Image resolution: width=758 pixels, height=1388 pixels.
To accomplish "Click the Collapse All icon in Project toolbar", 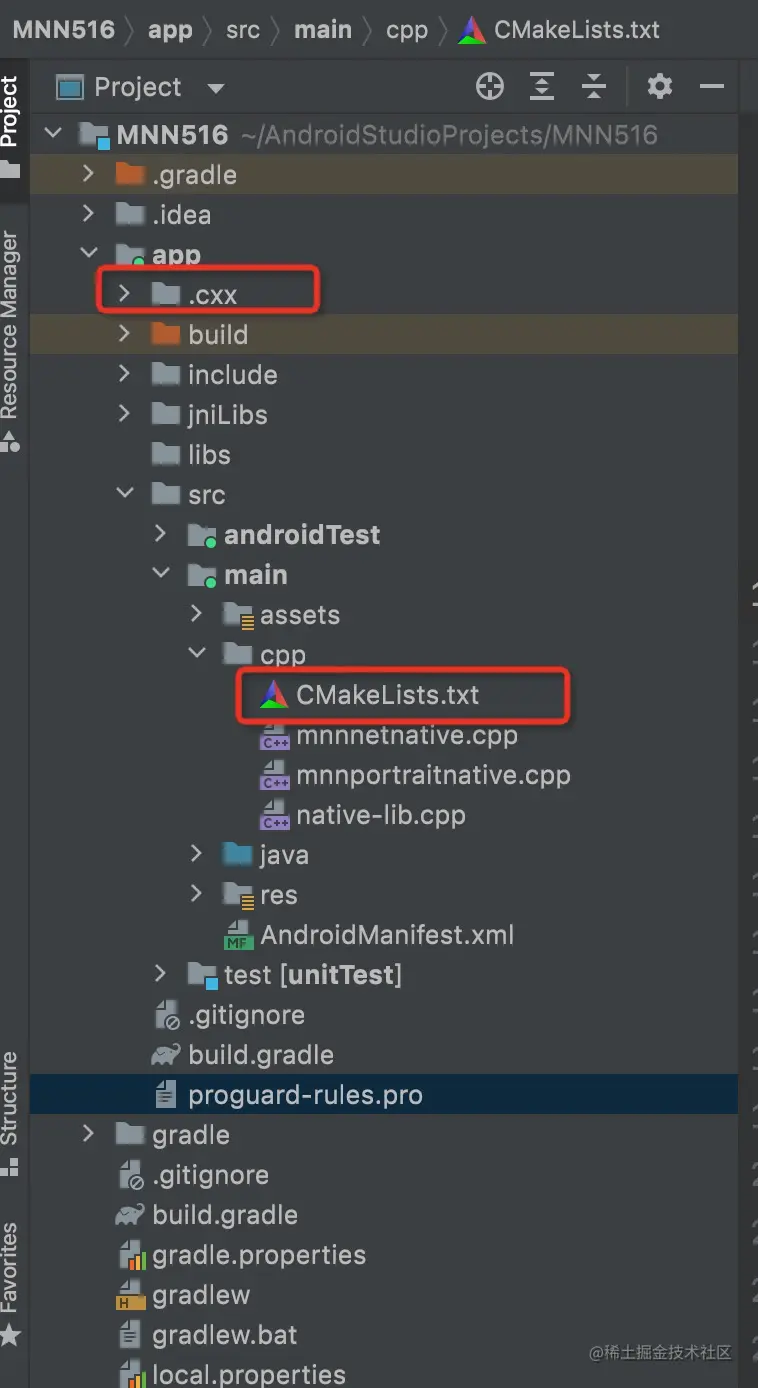I will (x=594, y=87).
